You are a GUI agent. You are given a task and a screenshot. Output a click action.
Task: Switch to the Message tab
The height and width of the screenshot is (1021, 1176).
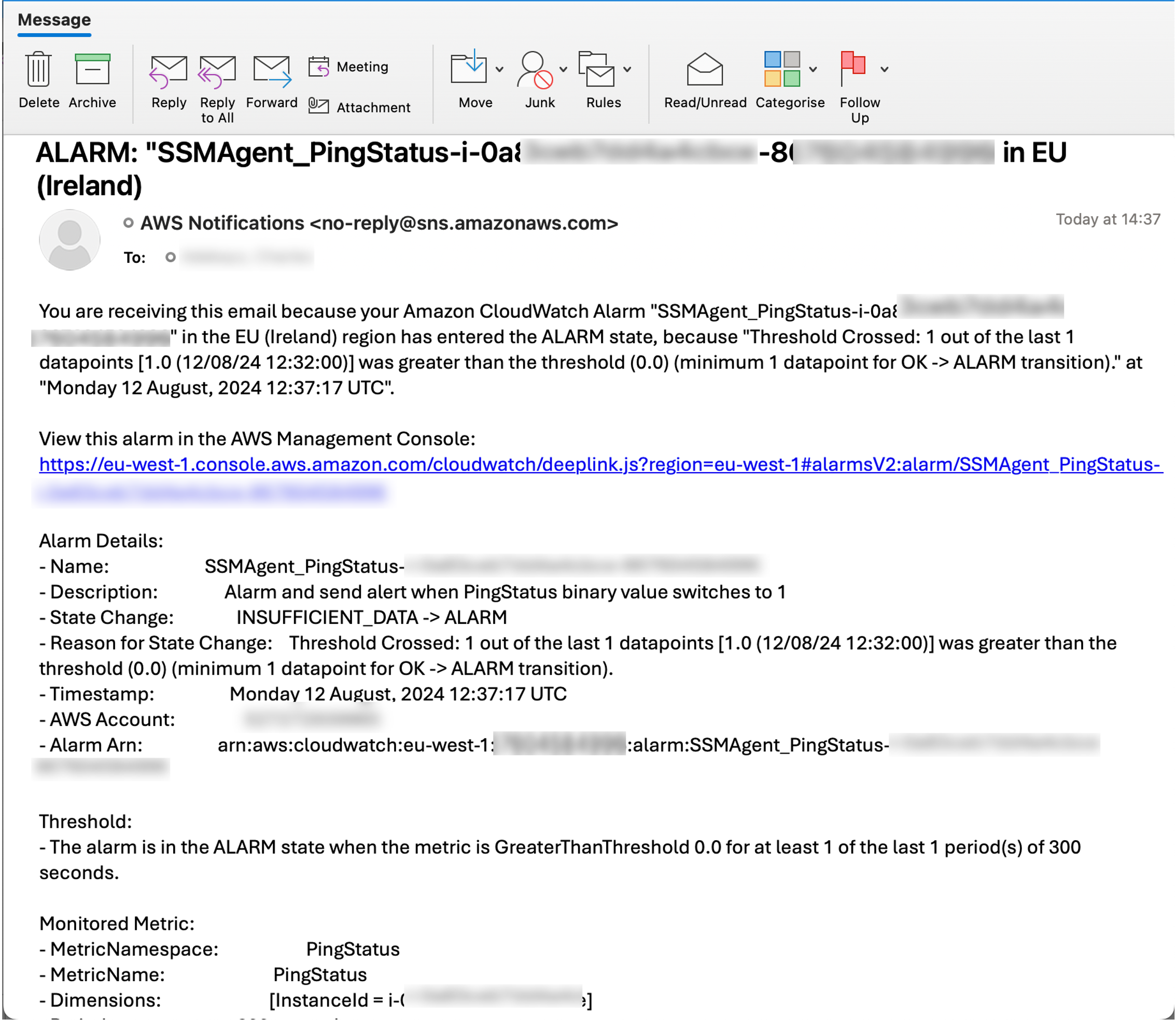coord(53,19)
